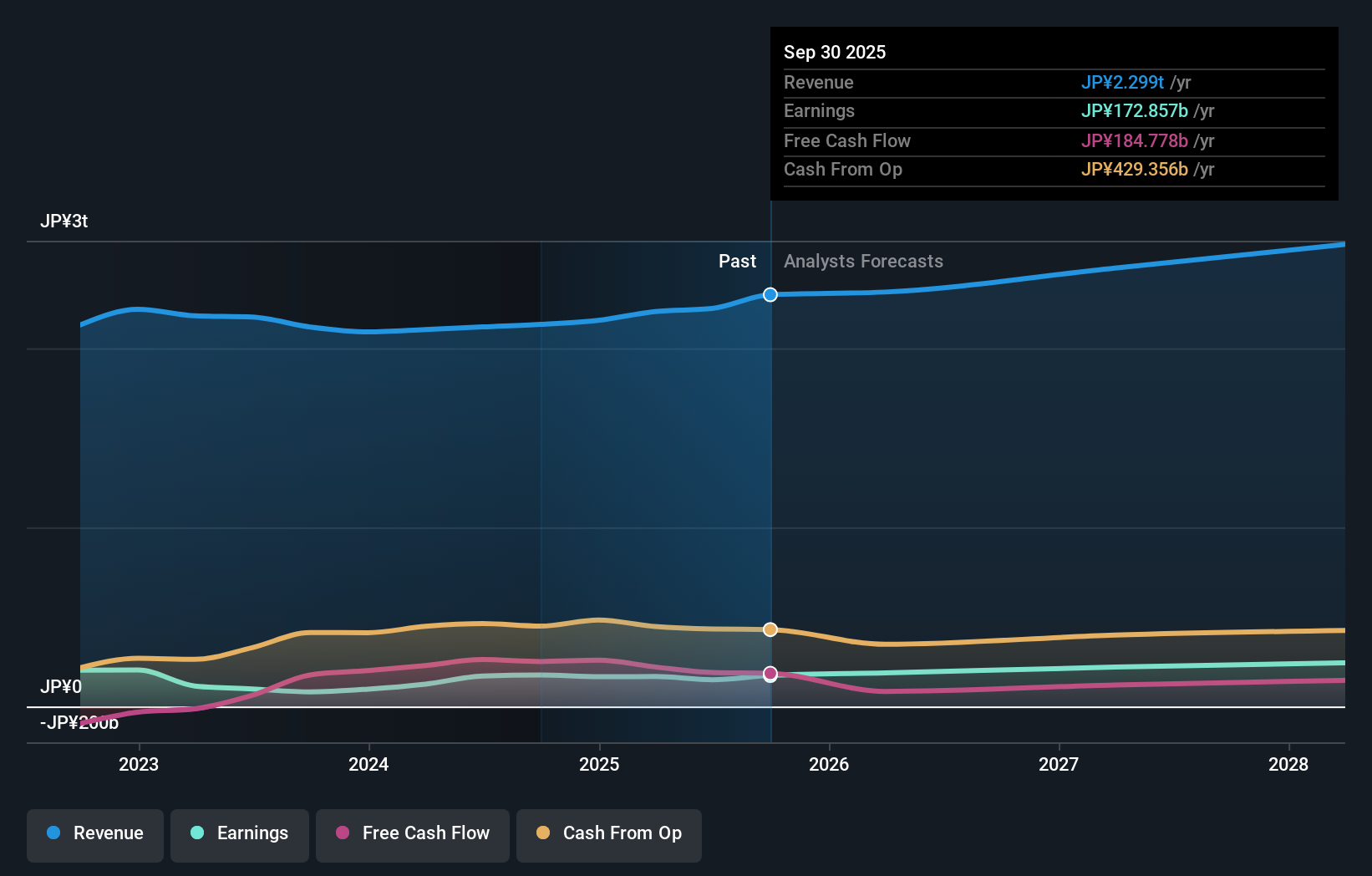Click the teal Earnings legend dot icon
Image resolution: width=1372 pixels, height=876 pixels.
point(196,833)
